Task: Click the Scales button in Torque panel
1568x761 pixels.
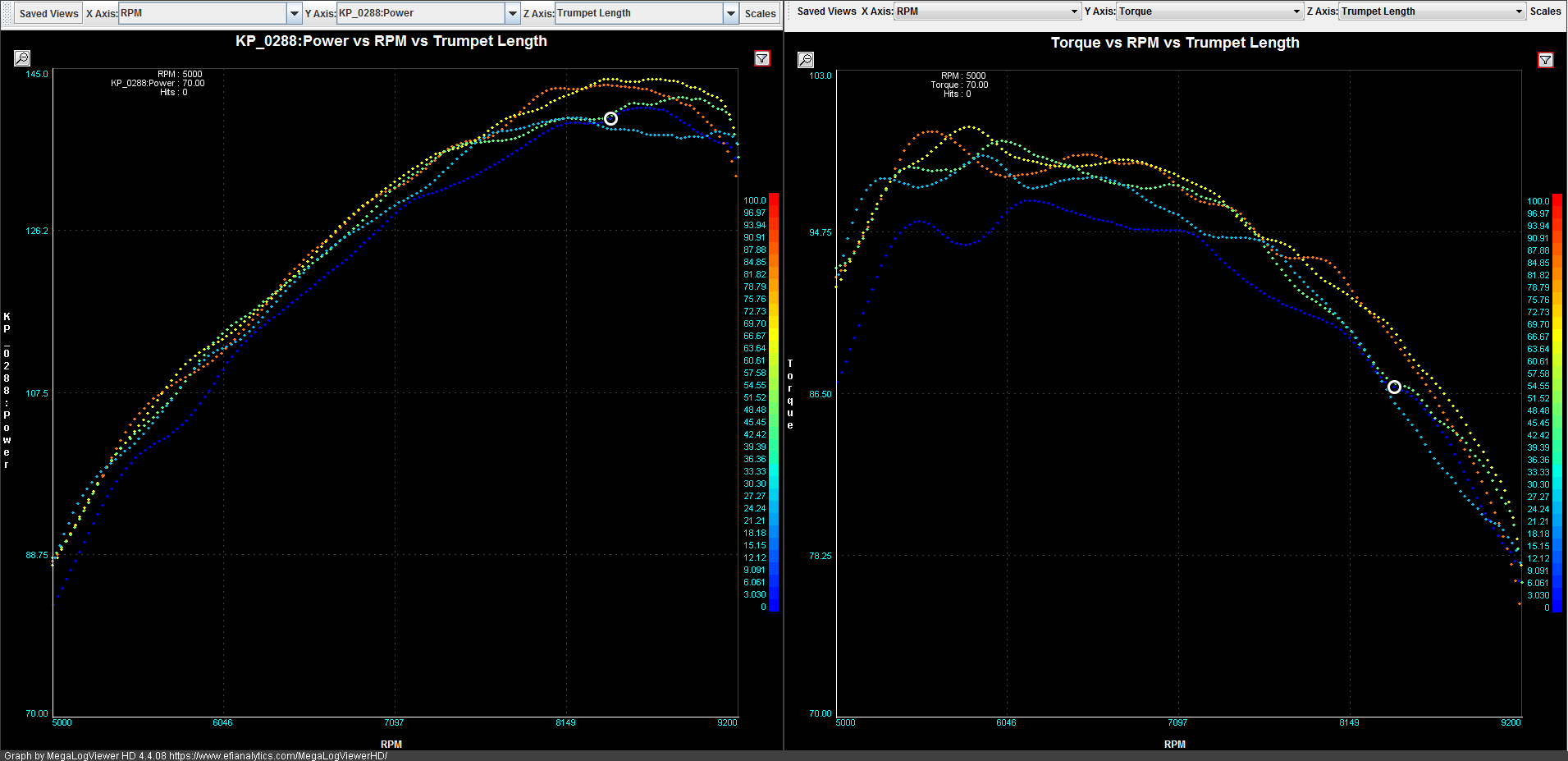Action: click(1545, 11)
